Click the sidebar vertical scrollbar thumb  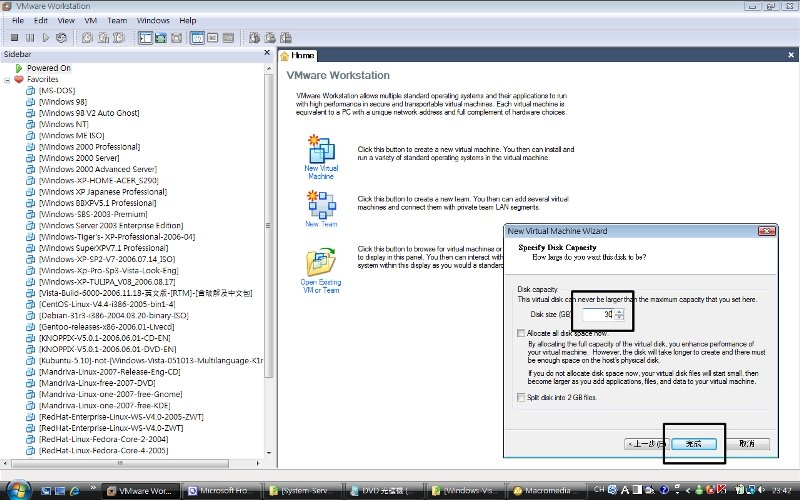(269, 226)
